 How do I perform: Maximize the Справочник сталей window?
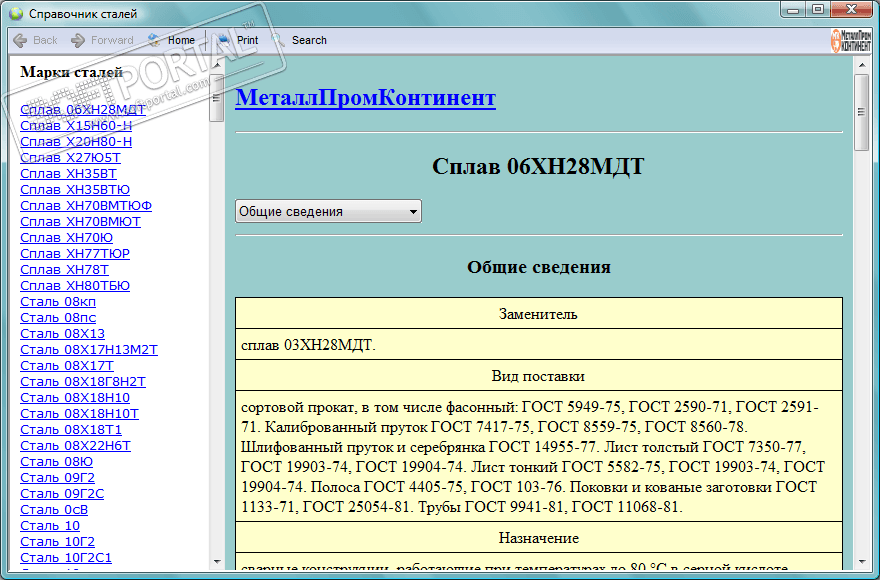point(818,10)
